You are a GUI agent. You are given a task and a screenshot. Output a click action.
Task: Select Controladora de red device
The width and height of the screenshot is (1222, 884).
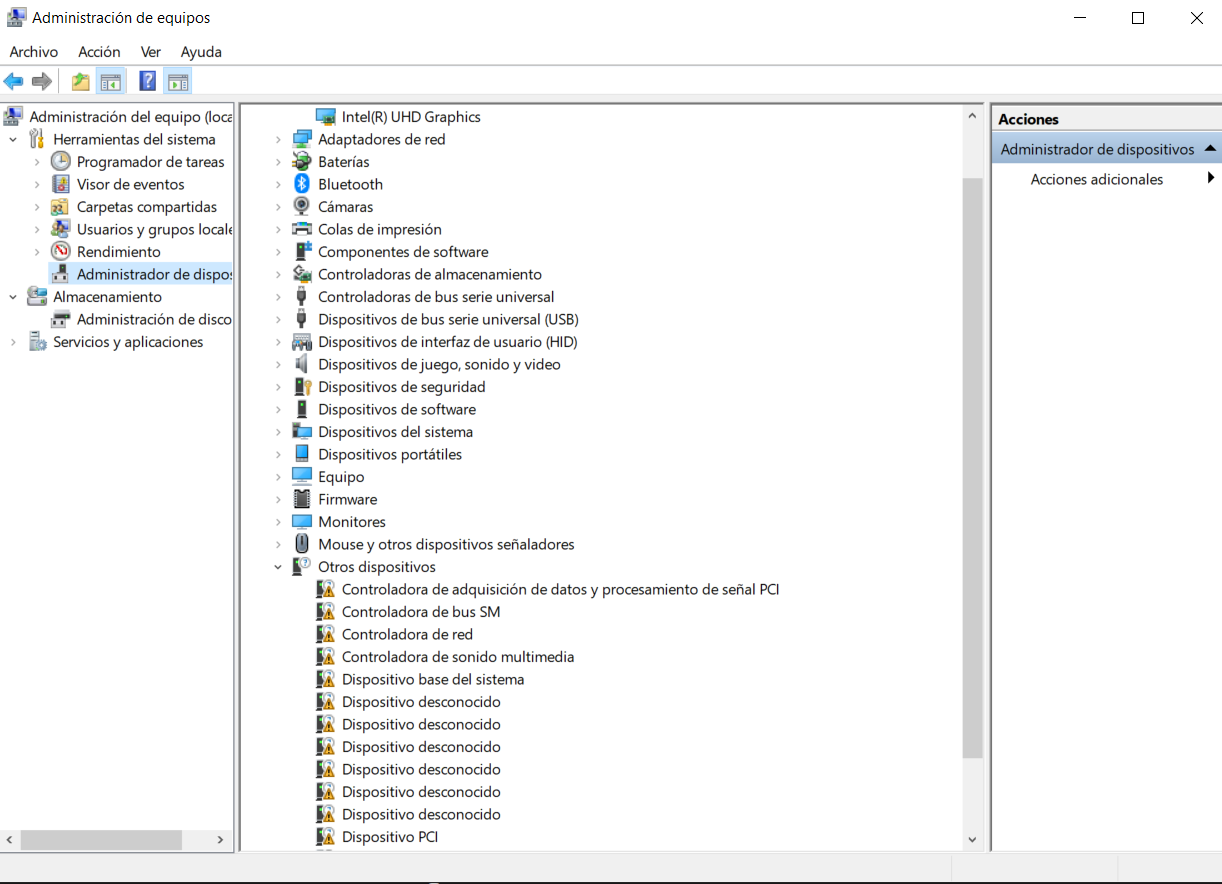(x=407, y=634)
